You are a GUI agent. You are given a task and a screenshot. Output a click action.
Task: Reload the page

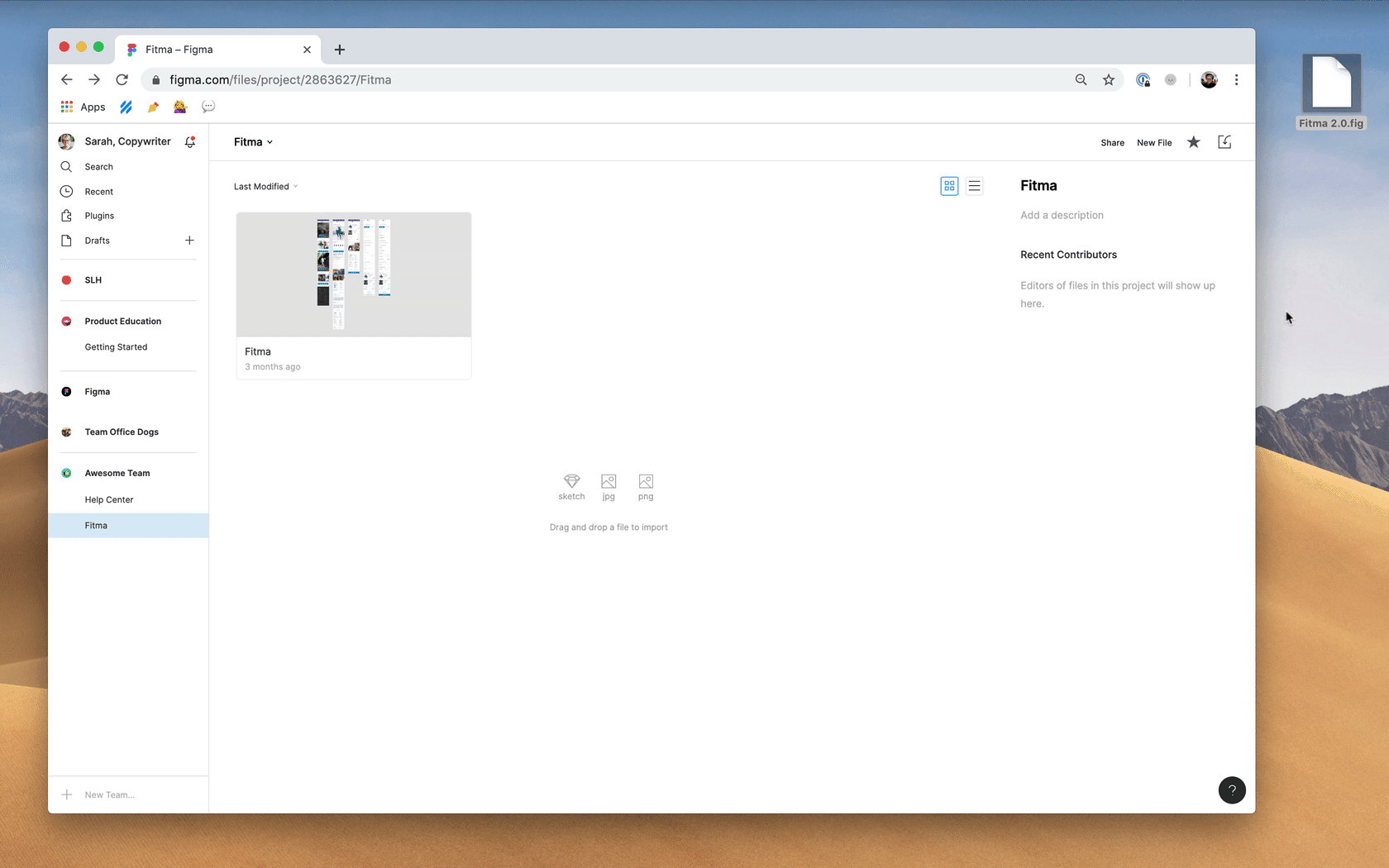[x=122, y=80]
